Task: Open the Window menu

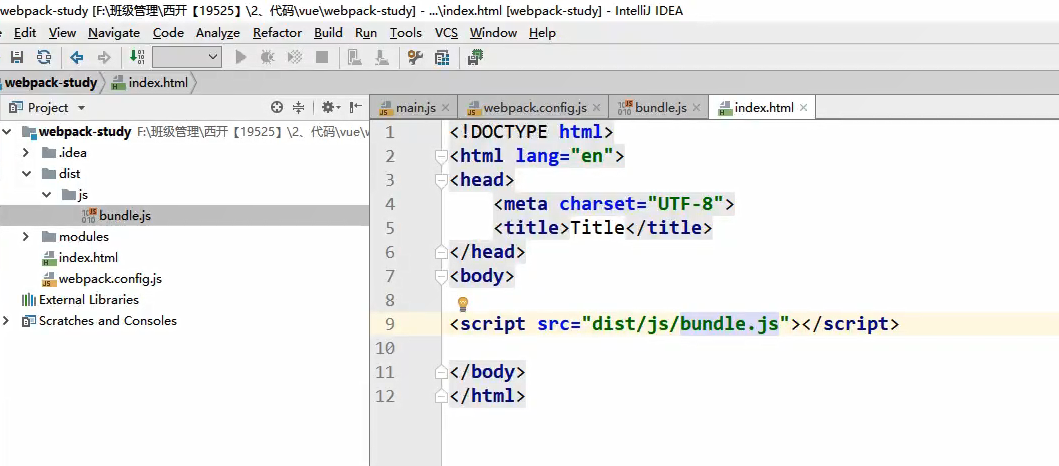Action: click(493, 32)
